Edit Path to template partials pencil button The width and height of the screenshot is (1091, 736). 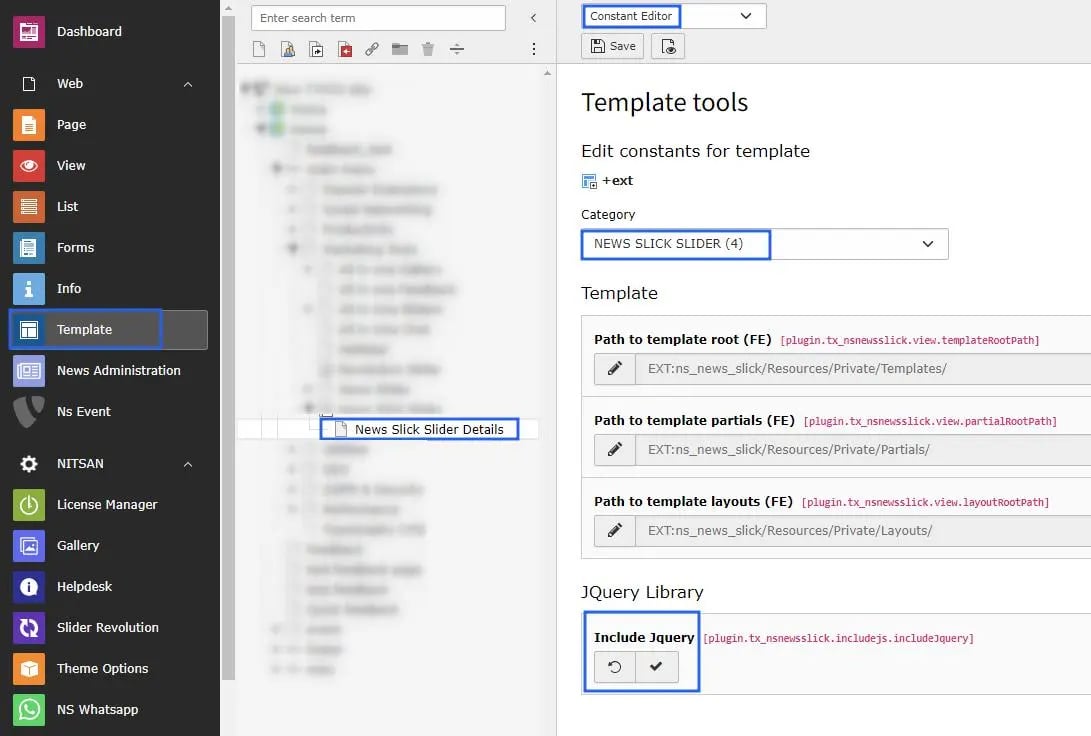click(615, 450)
